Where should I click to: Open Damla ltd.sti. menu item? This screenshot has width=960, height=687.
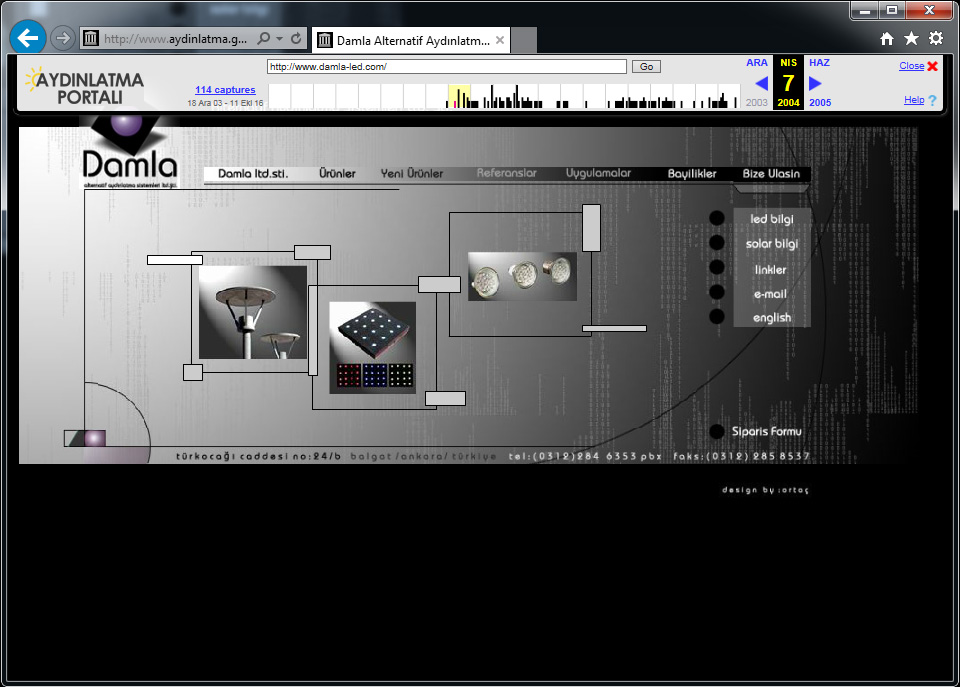point(253,174)
